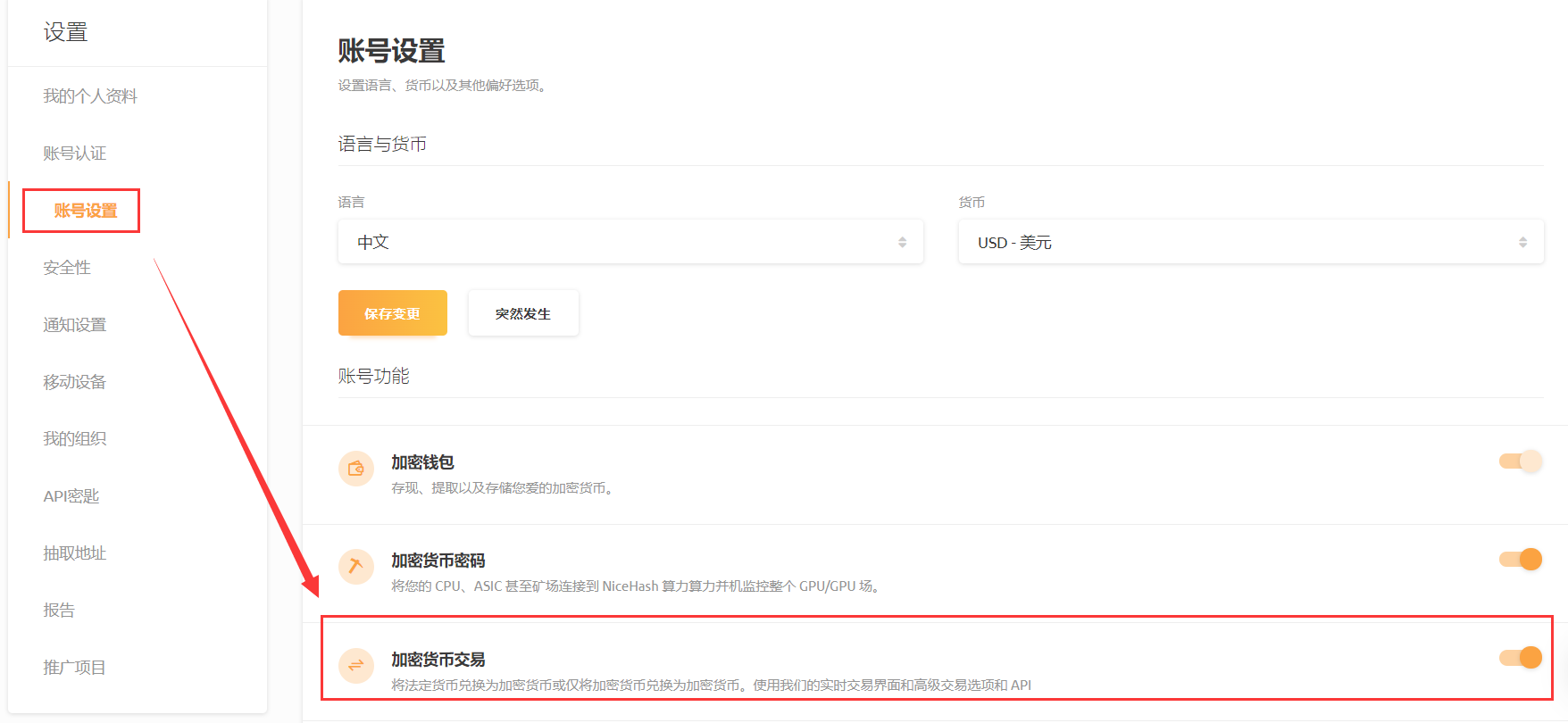Open 抽取地址 from the sidebar
Viewport: 1568px width, 723px height.
pos(75,553)
